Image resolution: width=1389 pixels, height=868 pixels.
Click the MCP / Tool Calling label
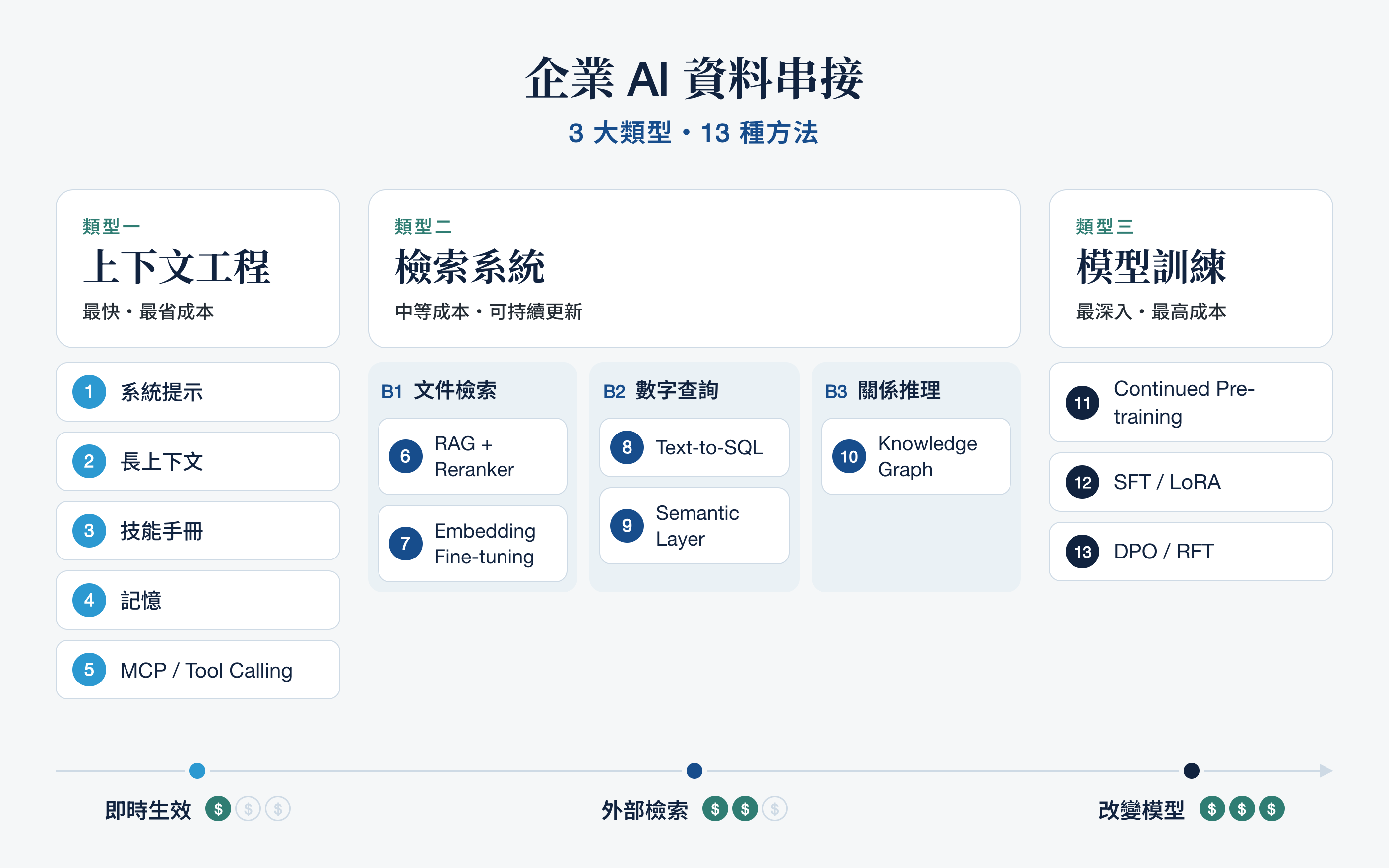(x=206, y=671)
